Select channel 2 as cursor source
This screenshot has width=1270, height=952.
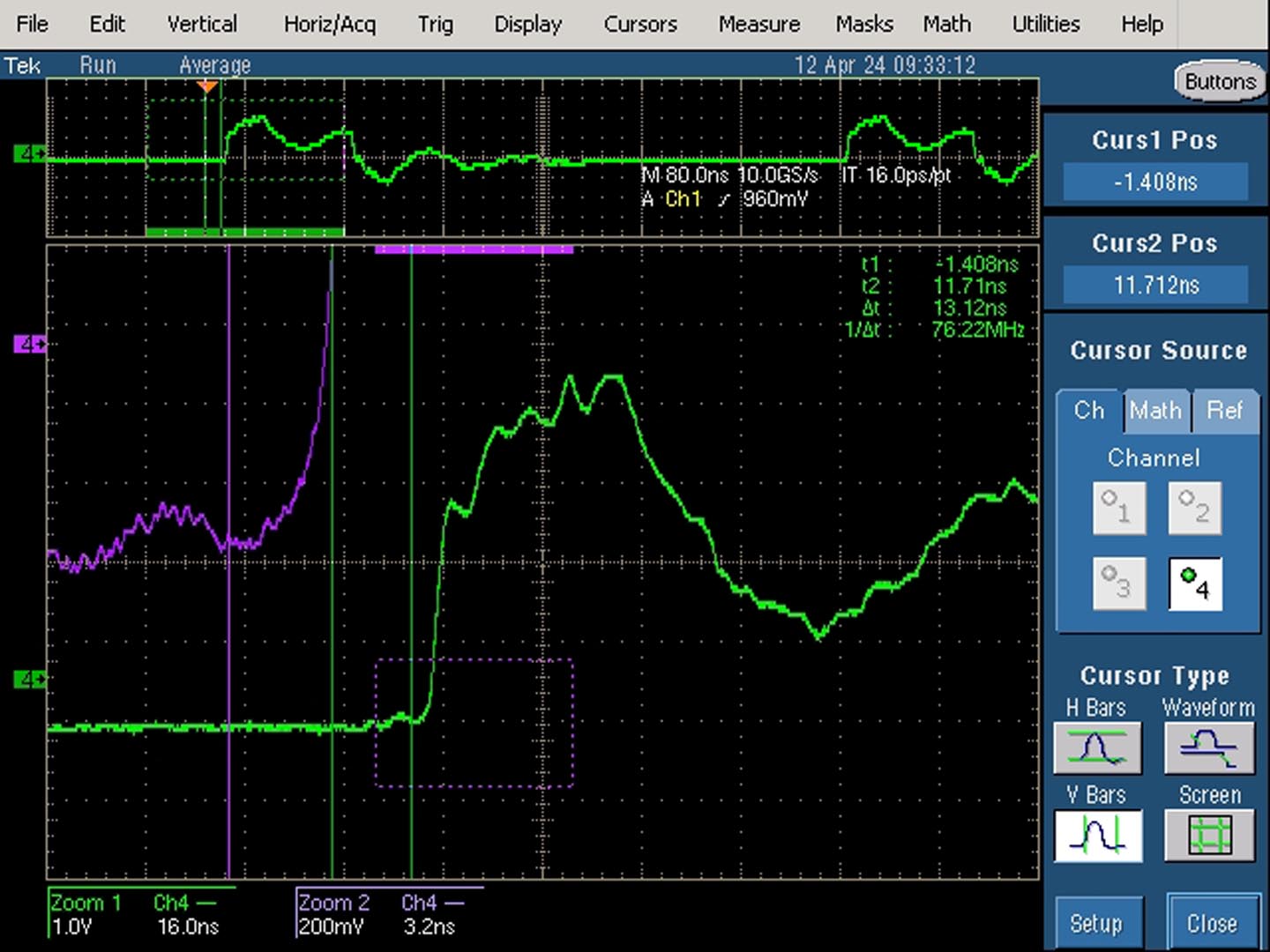click(1195, 508)
